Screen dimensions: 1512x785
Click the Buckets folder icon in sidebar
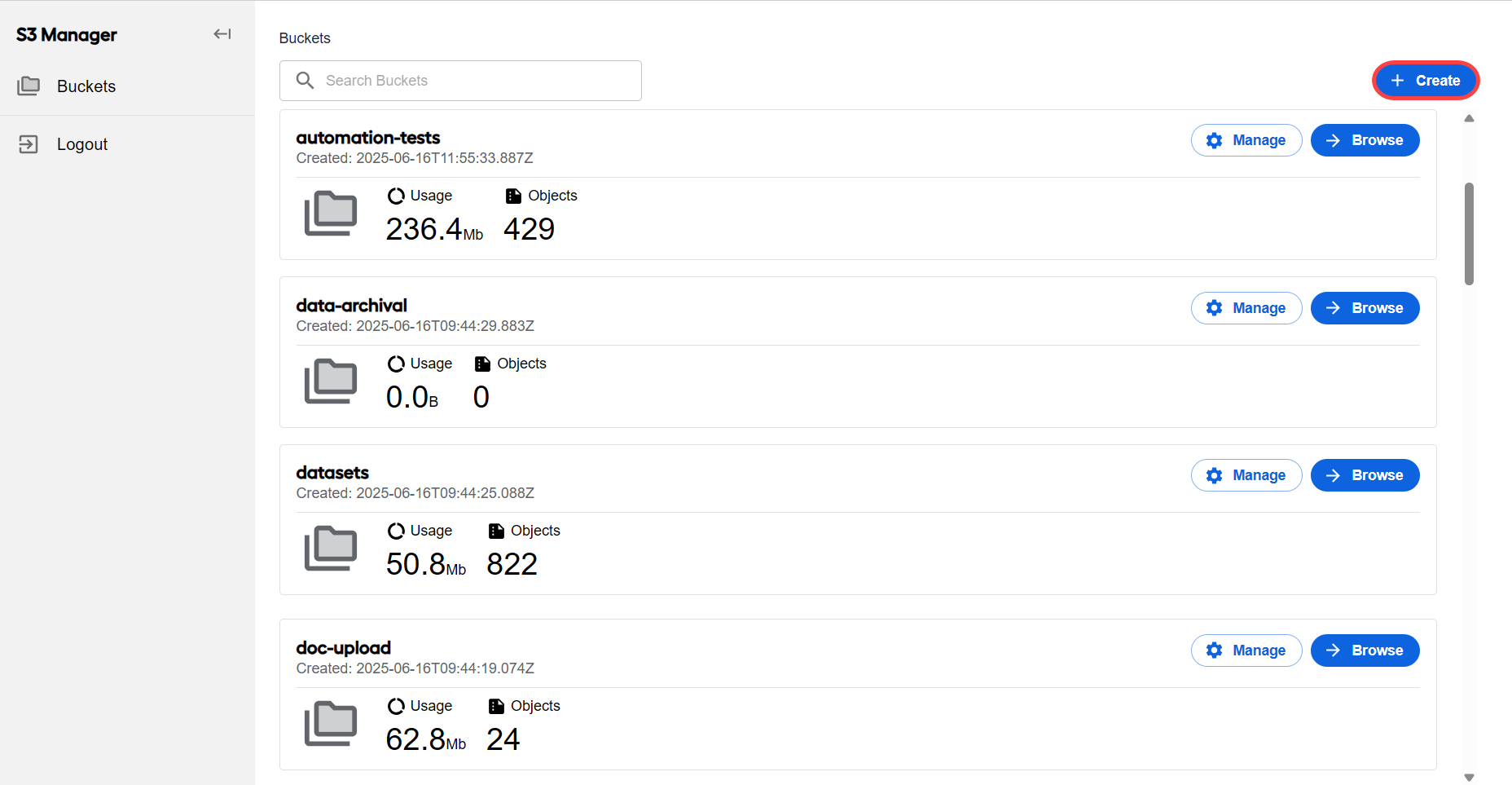click(29, 86)
